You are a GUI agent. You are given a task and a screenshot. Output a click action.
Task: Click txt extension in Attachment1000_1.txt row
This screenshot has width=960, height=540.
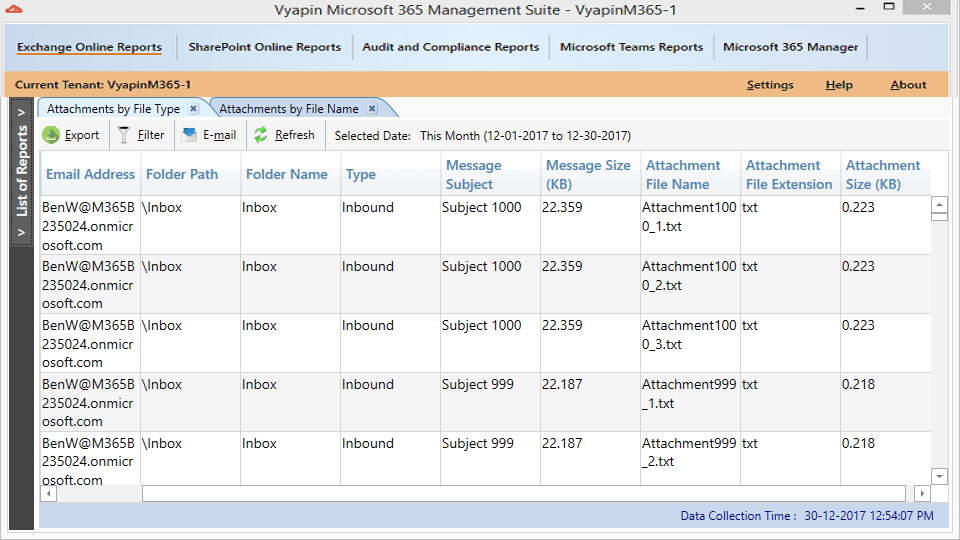[x=749, y=208]
